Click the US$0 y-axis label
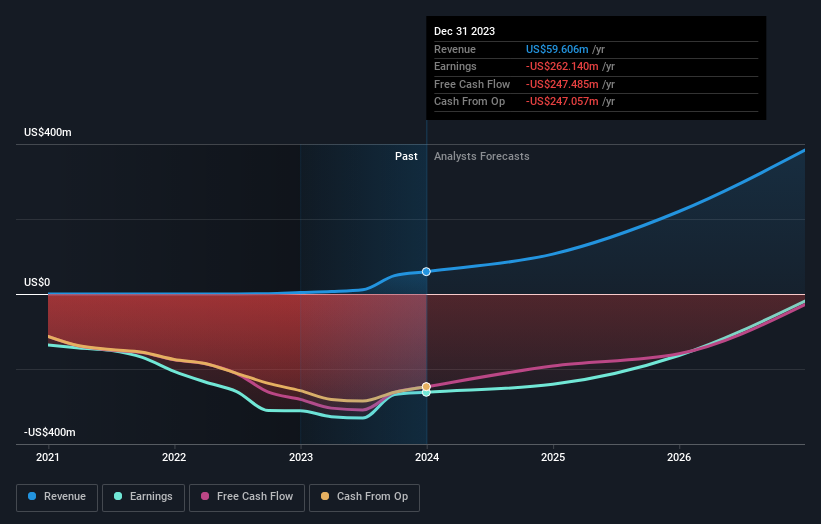The image size is (821, 524). [x=37, y=283]
